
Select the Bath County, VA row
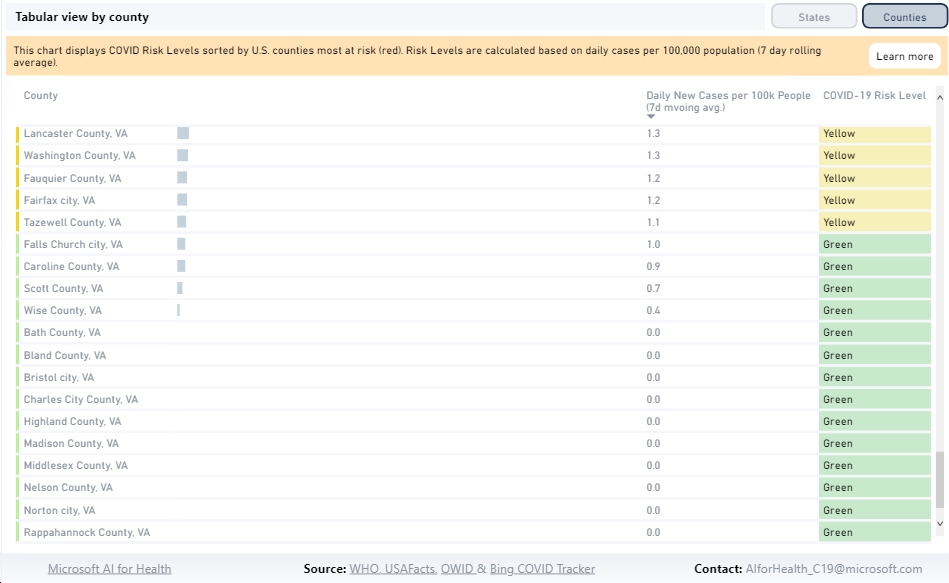tap(473, 332)
